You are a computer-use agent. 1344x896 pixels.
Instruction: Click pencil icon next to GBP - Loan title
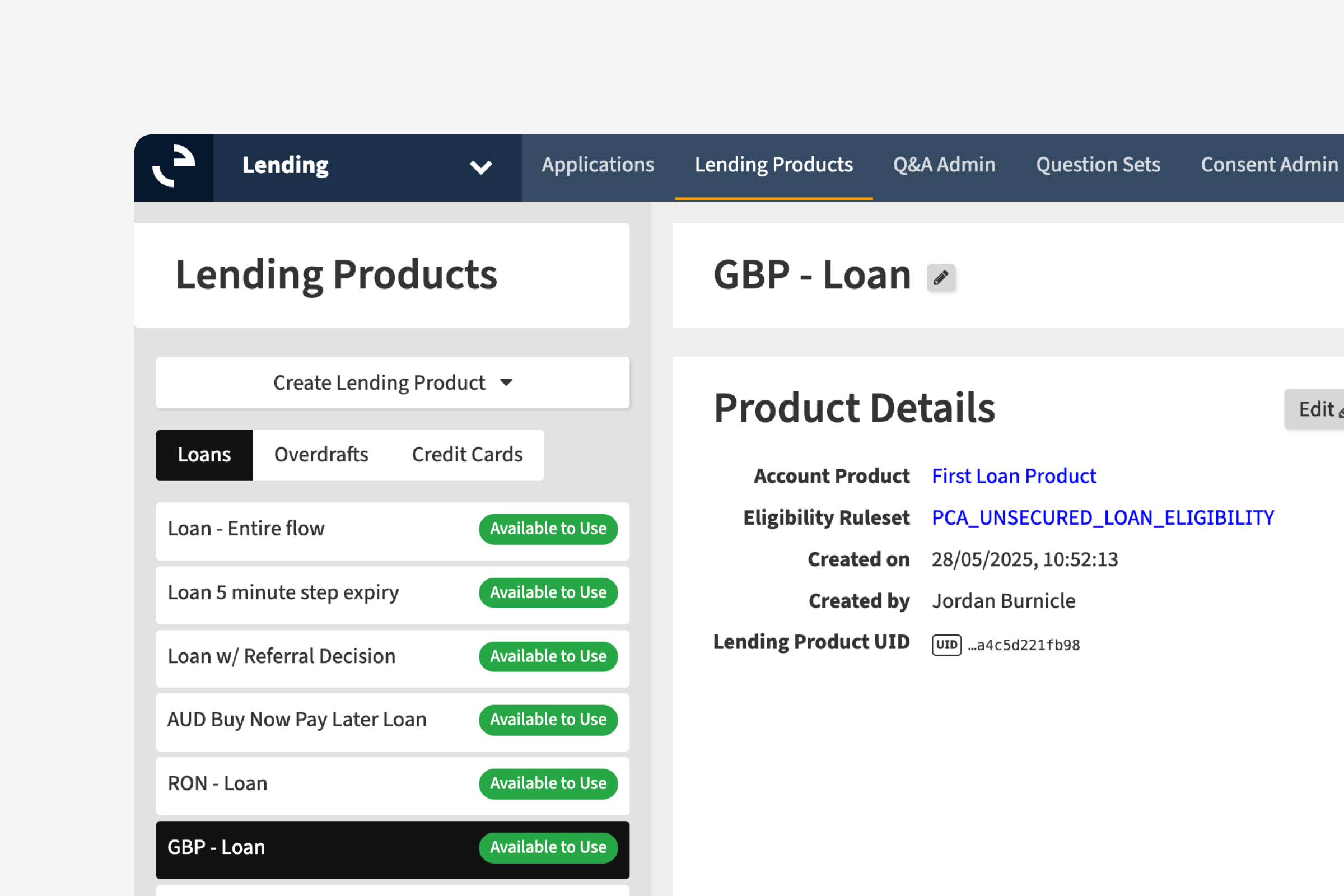tap(941, 278)
